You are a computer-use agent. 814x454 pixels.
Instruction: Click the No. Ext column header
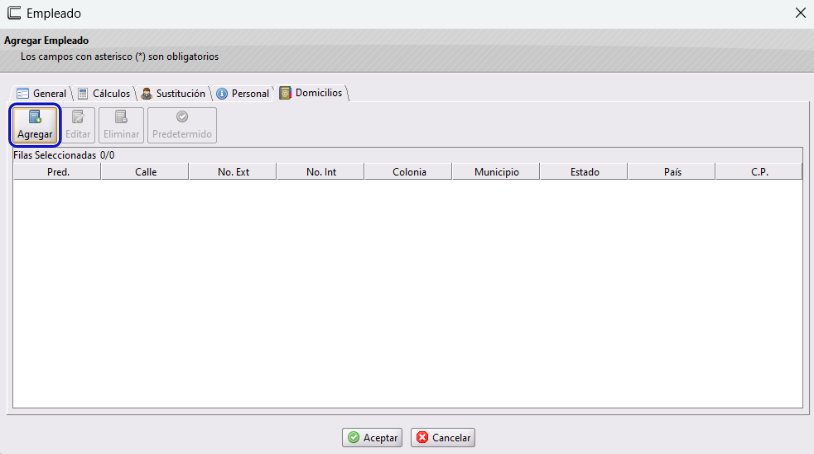[x=233, y=172]
